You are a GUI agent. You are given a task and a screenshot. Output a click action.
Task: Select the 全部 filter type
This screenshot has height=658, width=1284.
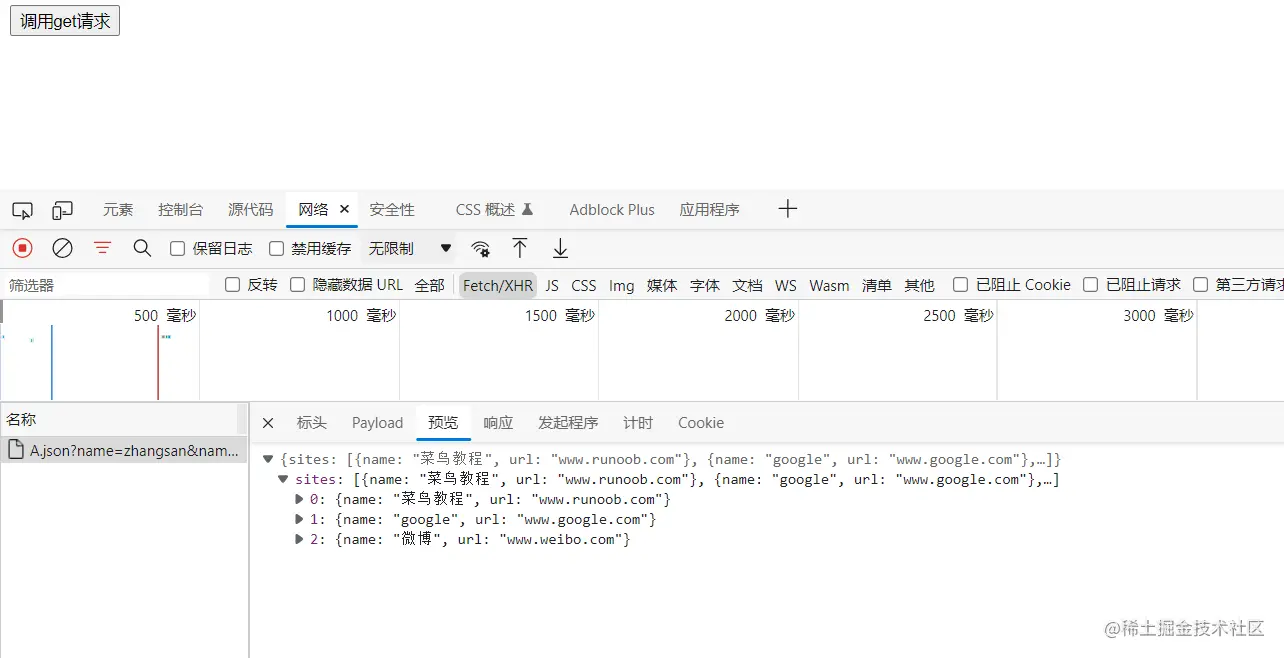[429, 285]
